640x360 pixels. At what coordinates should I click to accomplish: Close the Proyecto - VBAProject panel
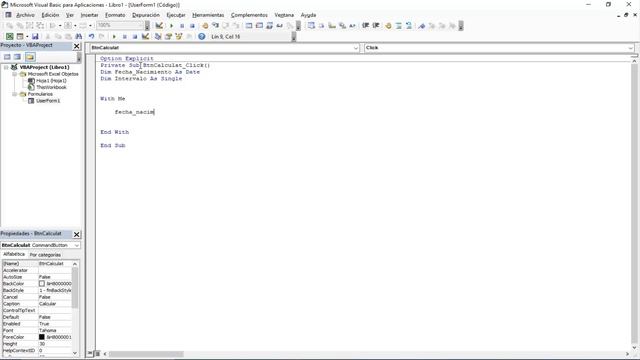pyautogui.click(x=76, y=46)
